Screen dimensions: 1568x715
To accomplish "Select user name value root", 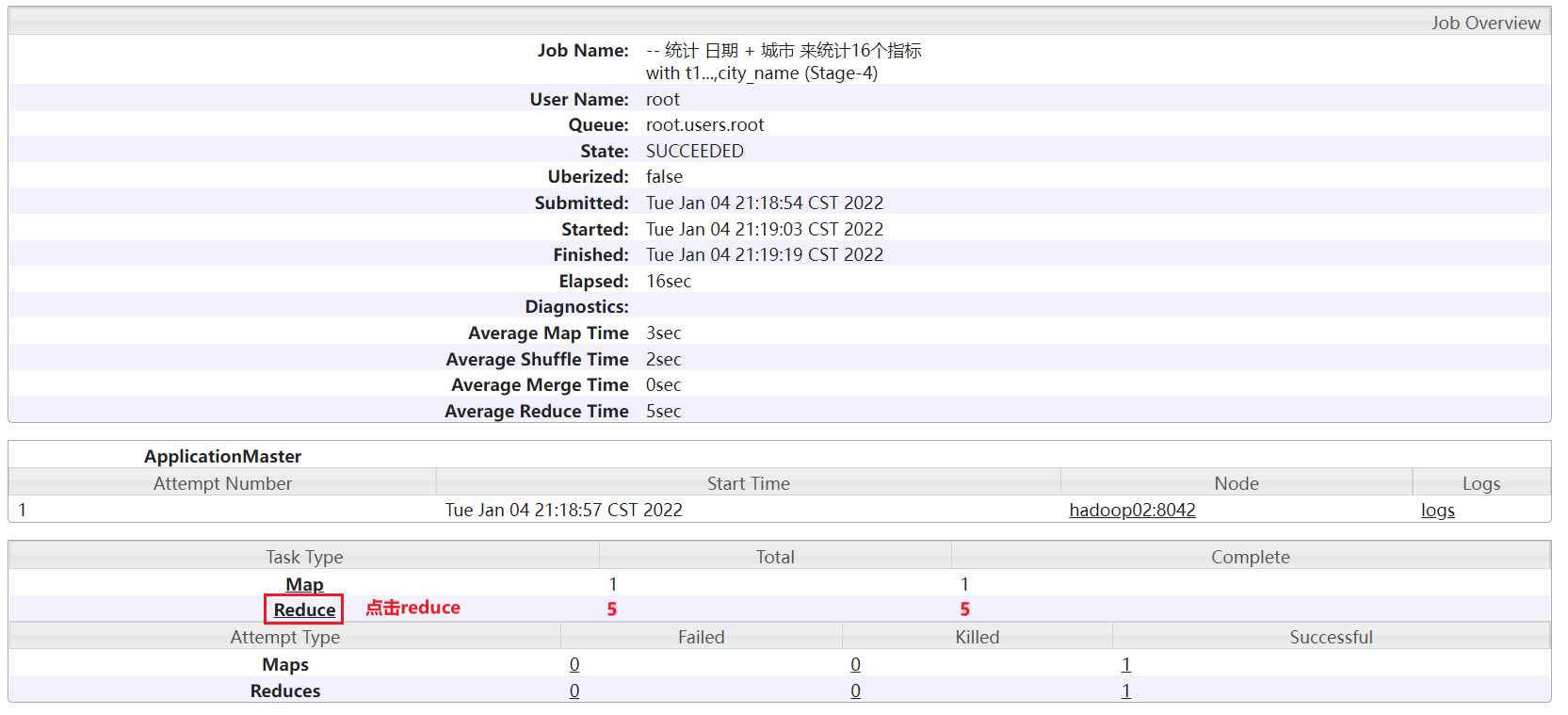I will click(x=662, y=99).
